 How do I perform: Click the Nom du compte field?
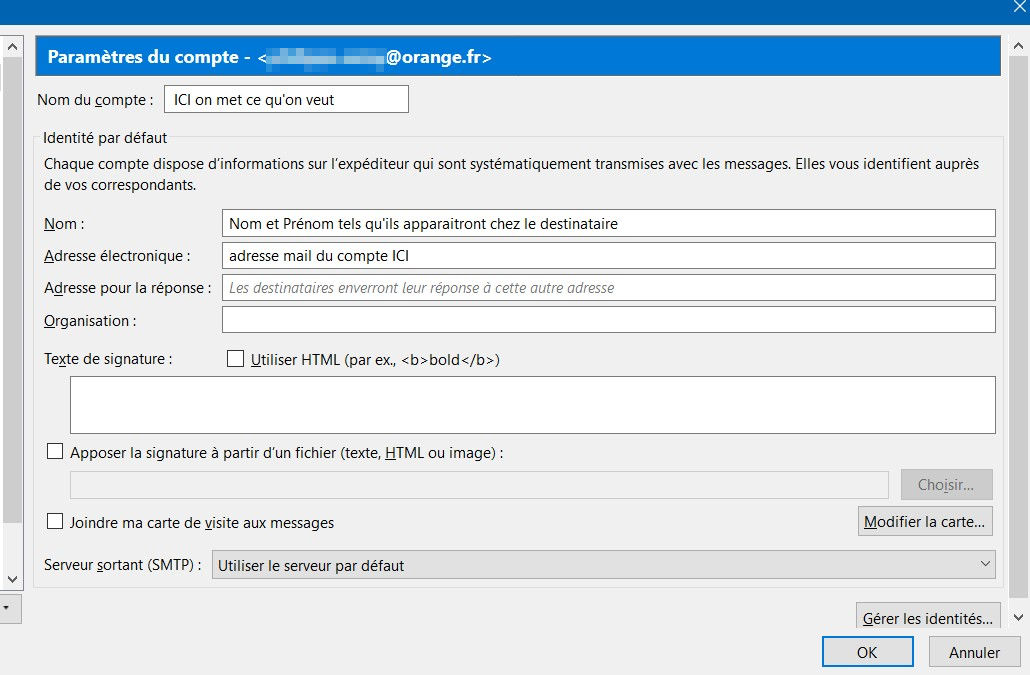pyautogui.click(x=286, y=100)
